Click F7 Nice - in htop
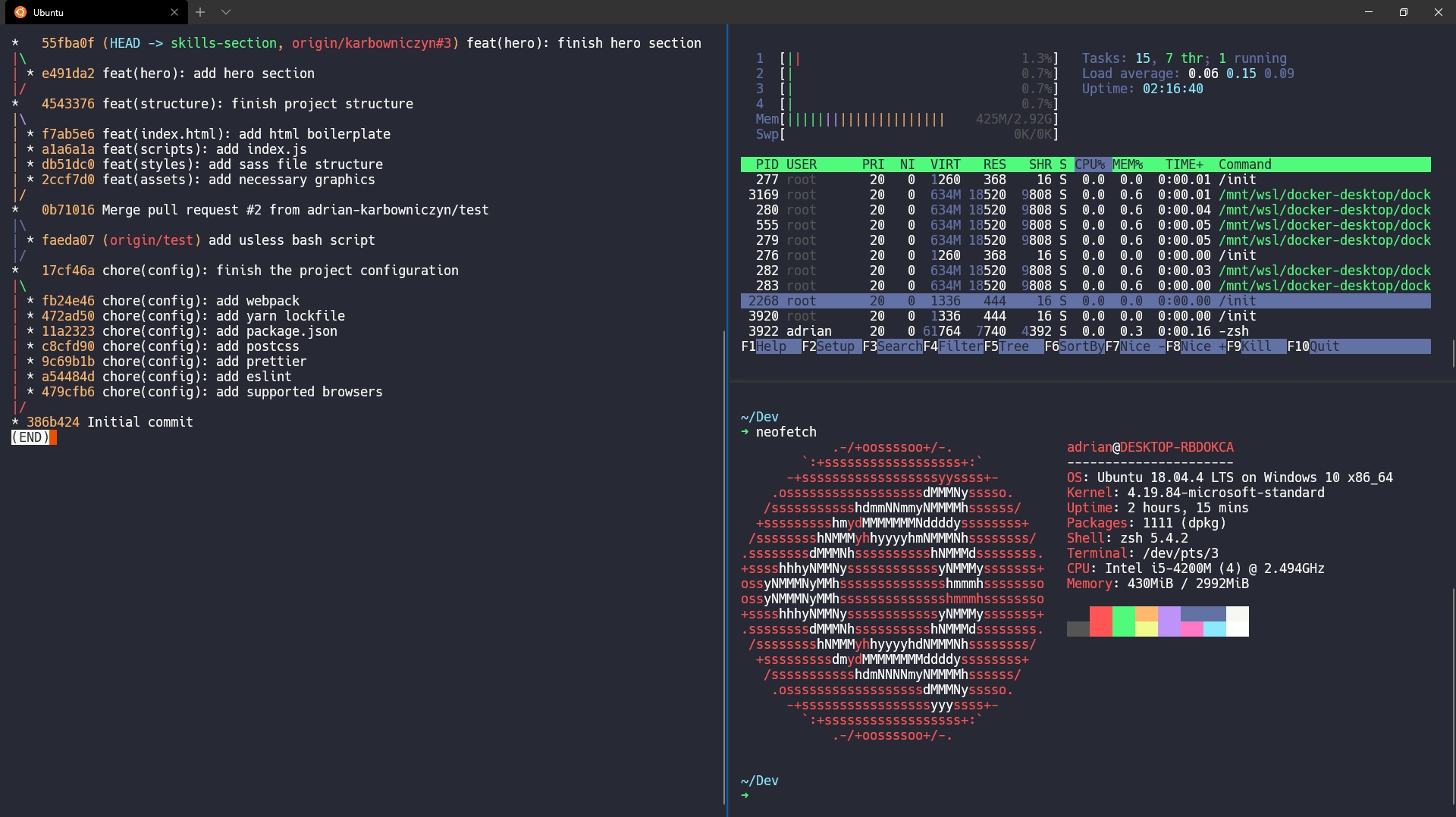Viewport: 1456px width, 817px height. pyautogui.click(x=1135, y=346)
